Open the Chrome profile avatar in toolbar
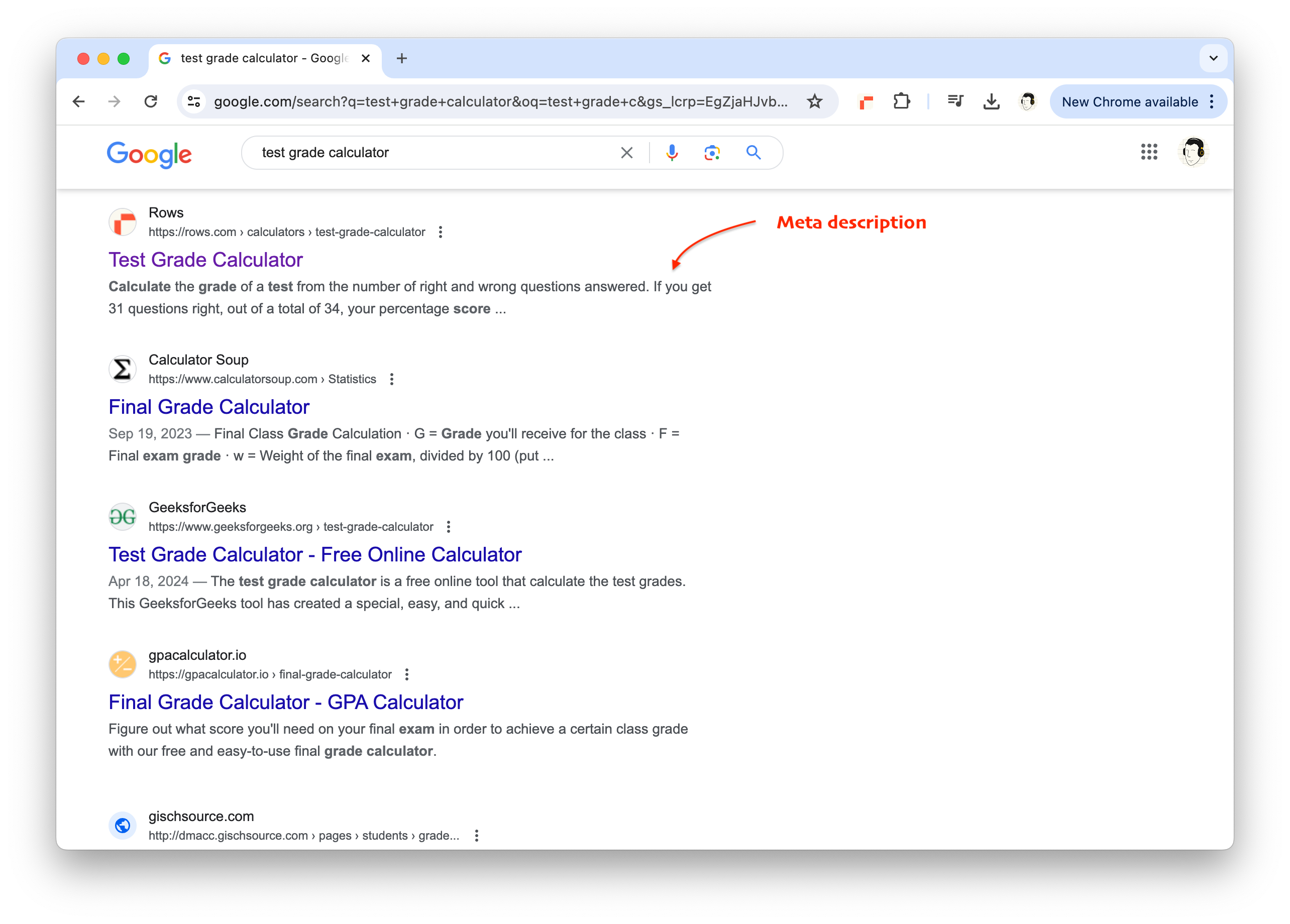This screenshot has width=1290, height=924. [1027, 102]
